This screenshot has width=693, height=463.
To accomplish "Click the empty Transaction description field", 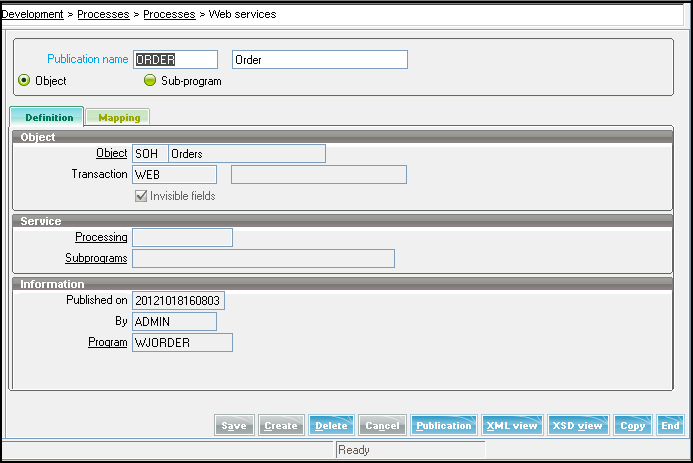I will click(x=319, y=175).
